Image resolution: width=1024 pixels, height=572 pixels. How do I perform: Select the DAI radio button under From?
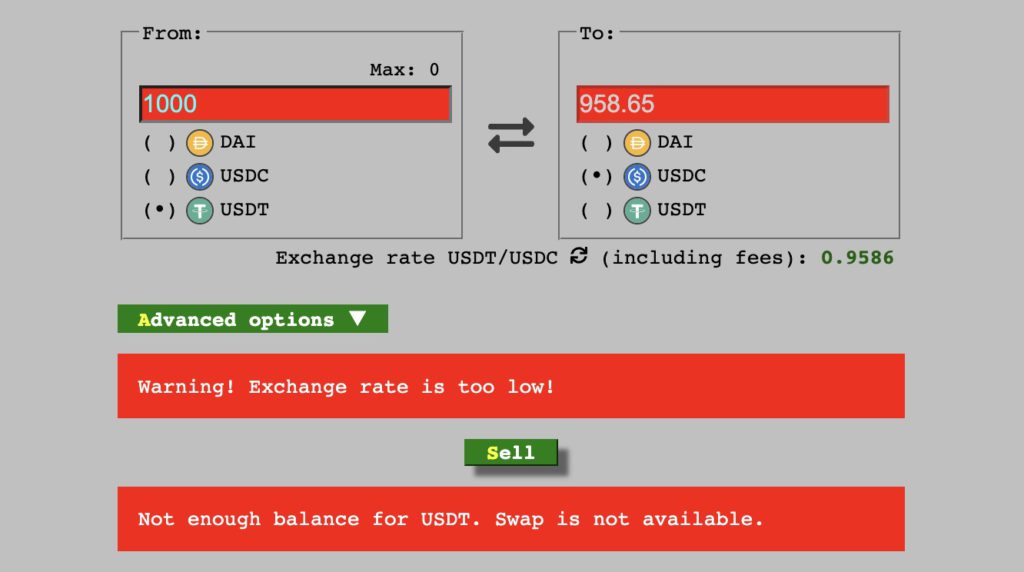[x=160, y=143]
